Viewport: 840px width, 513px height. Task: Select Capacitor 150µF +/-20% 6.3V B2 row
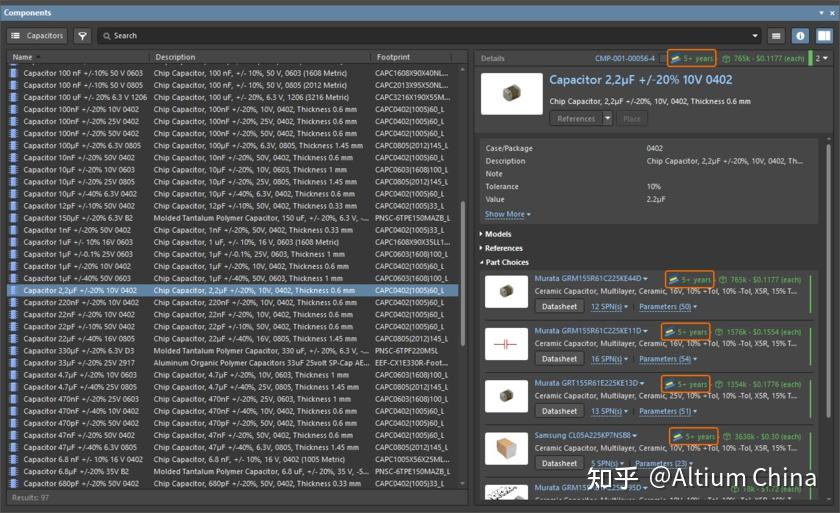[232, 218]
